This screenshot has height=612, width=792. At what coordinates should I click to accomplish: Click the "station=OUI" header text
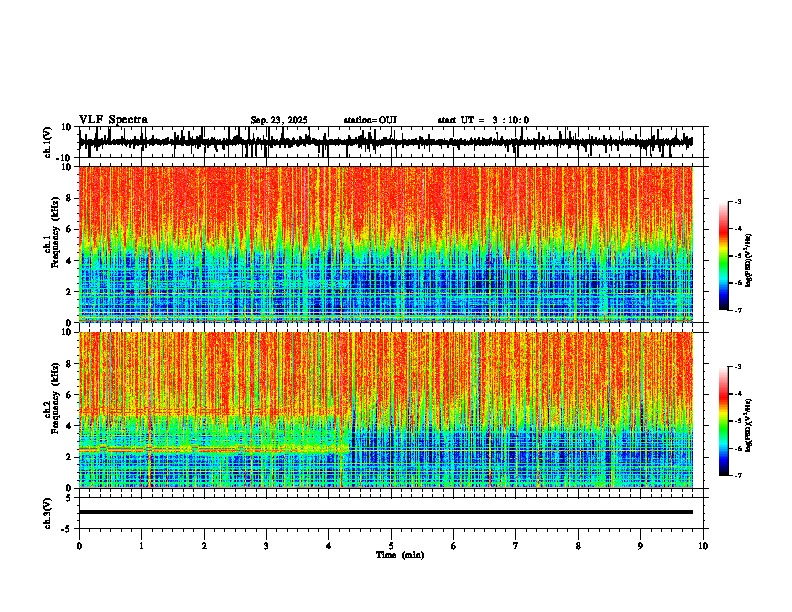point(370,120)
